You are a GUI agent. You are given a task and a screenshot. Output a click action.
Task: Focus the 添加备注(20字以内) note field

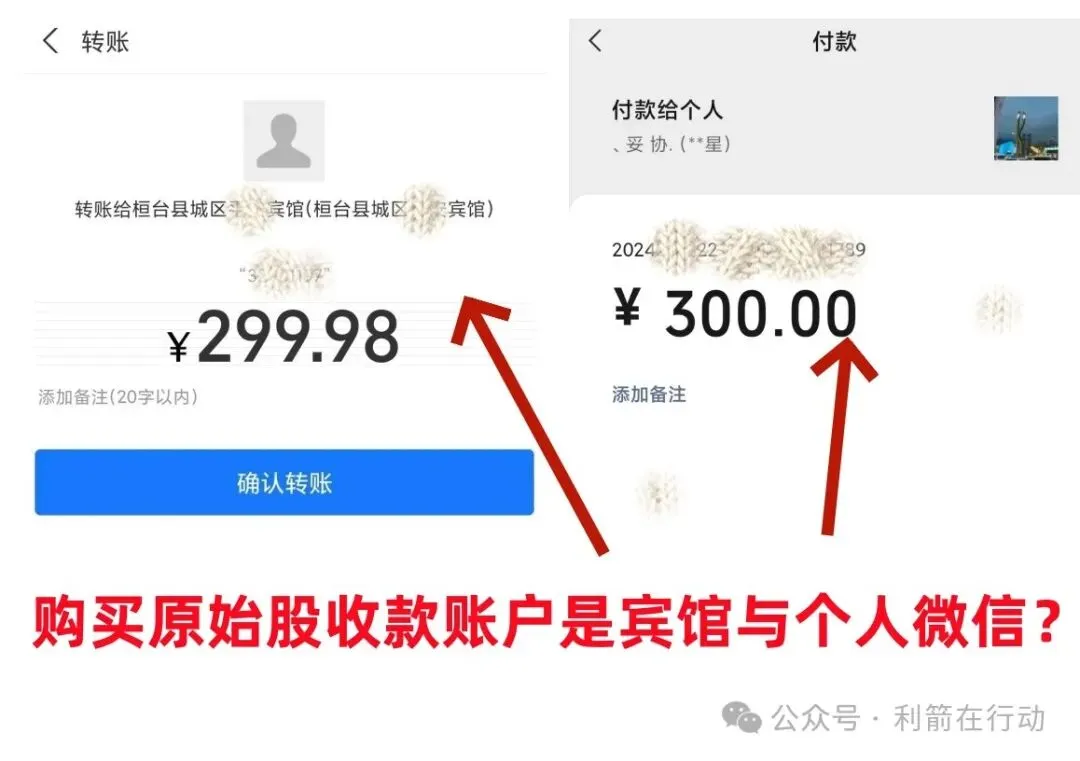coord(118,397)
